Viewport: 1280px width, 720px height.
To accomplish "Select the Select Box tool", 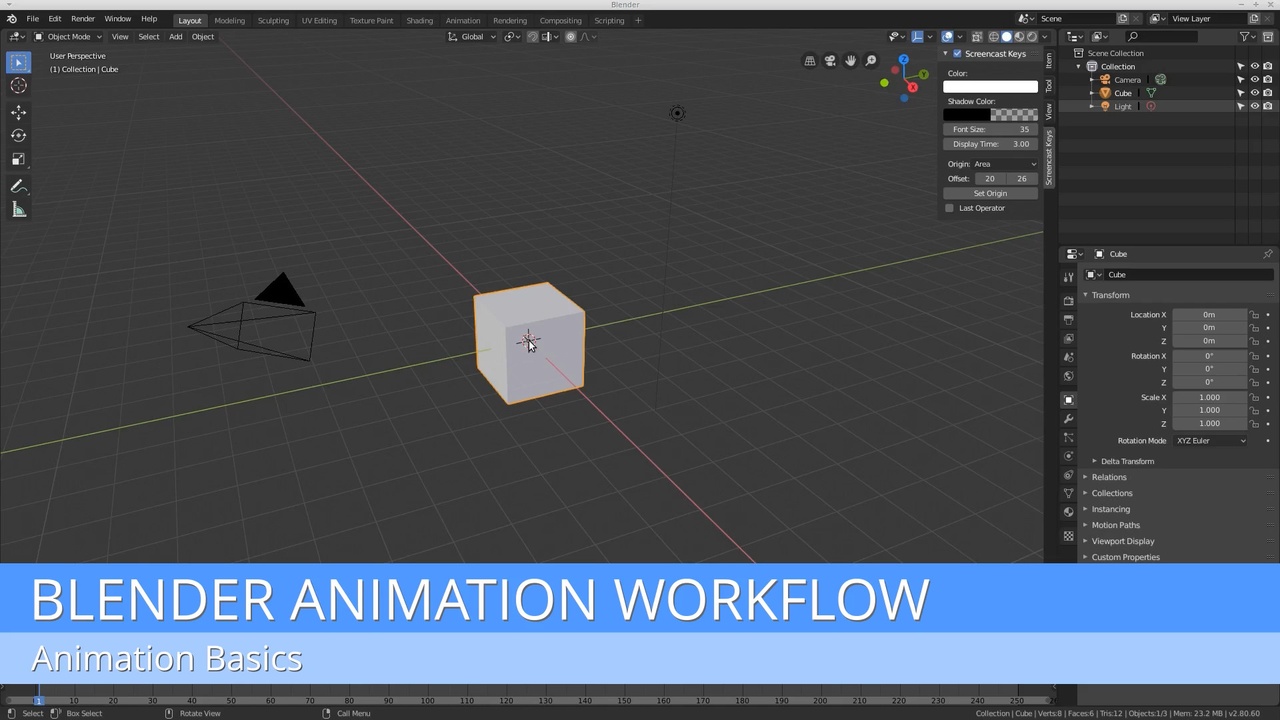I will click(18, 63).
